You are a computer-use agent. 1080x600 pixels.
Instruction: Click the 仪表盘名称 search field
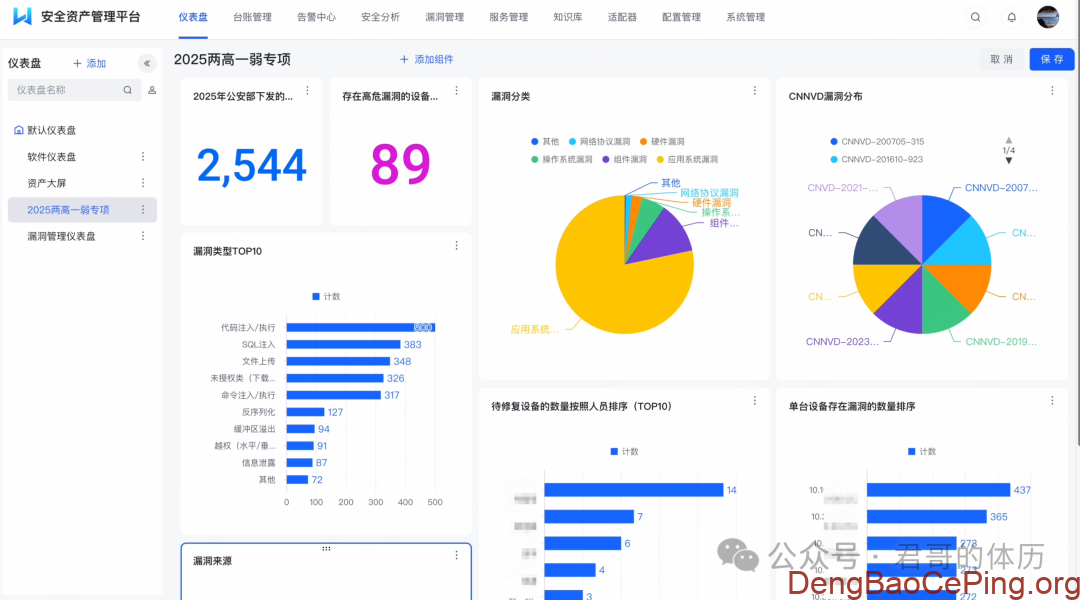point(65,90)
